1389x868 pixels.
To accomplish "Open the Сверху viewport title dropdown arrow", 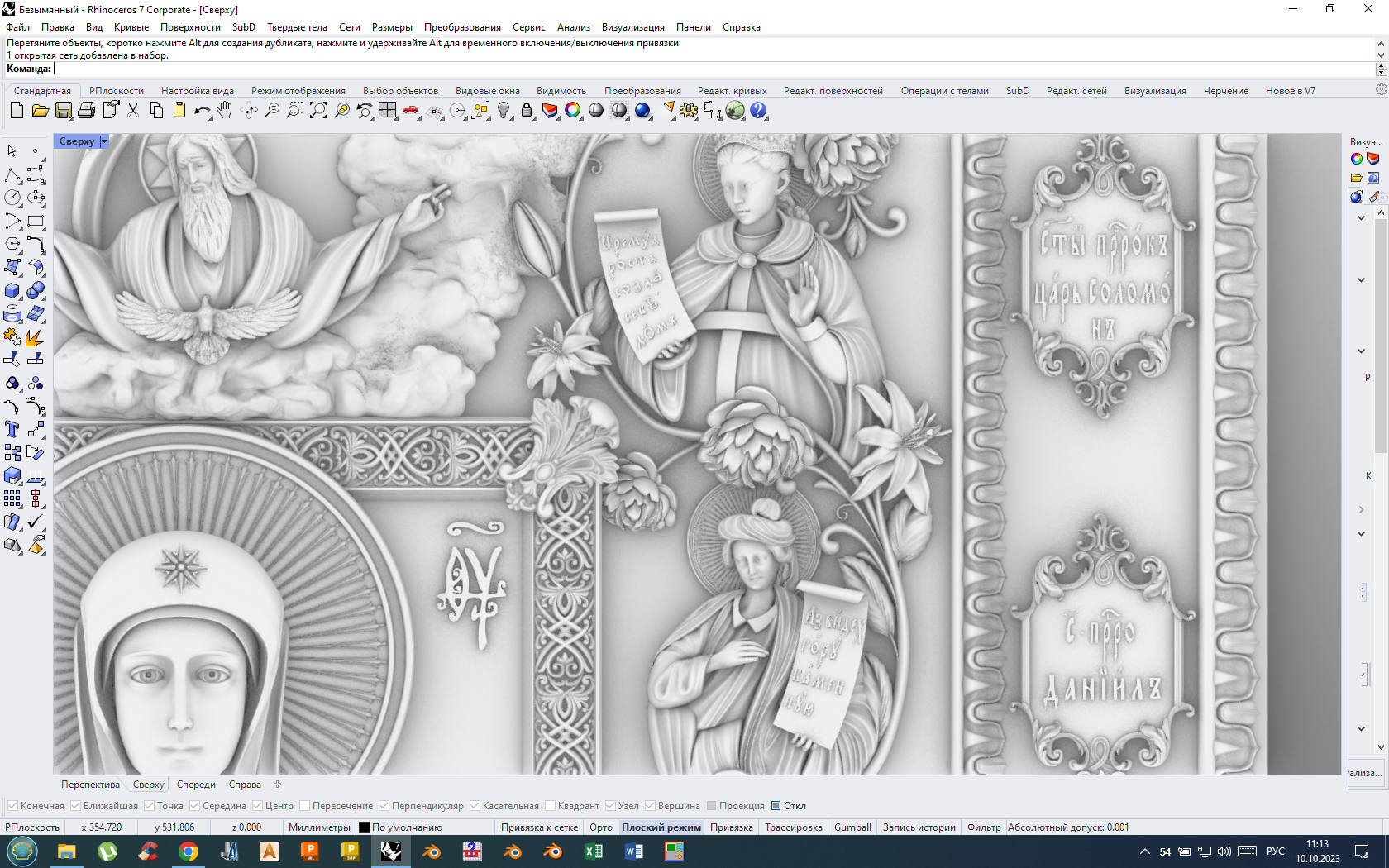I will (x=104, y=141).
